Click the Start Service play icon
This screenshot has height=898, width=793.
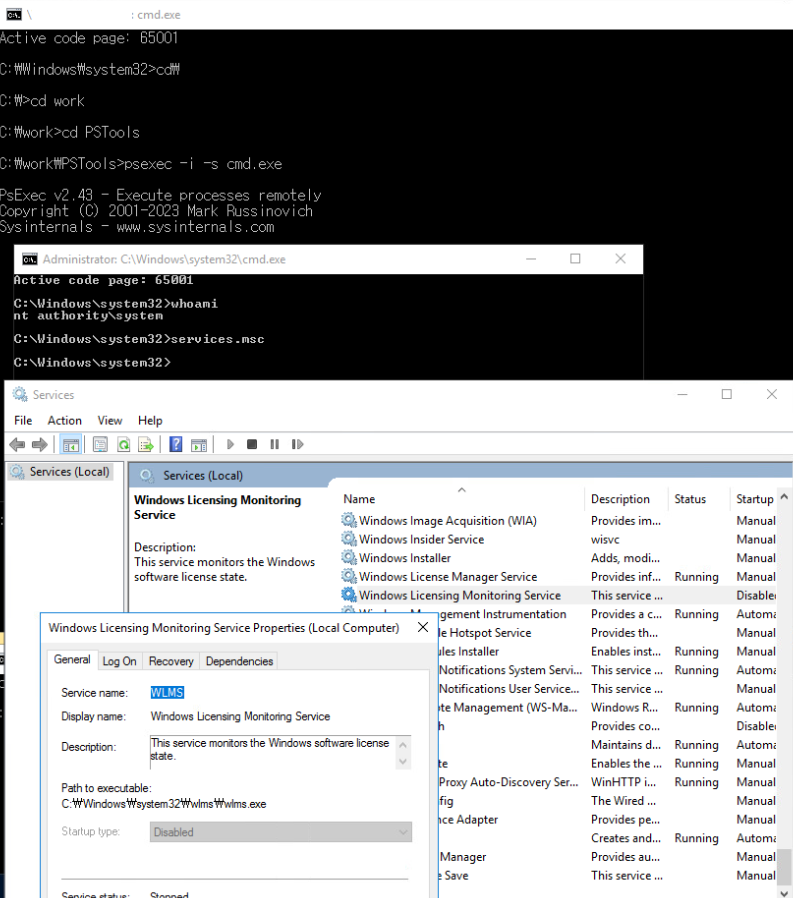pyautogui.click(x=230, y=444)
